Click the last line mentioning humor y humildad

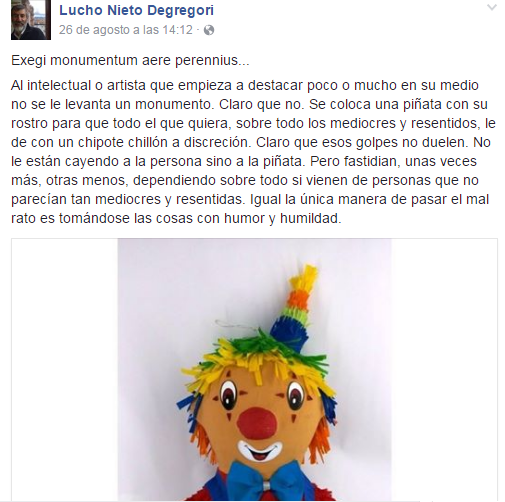point(176,218)
